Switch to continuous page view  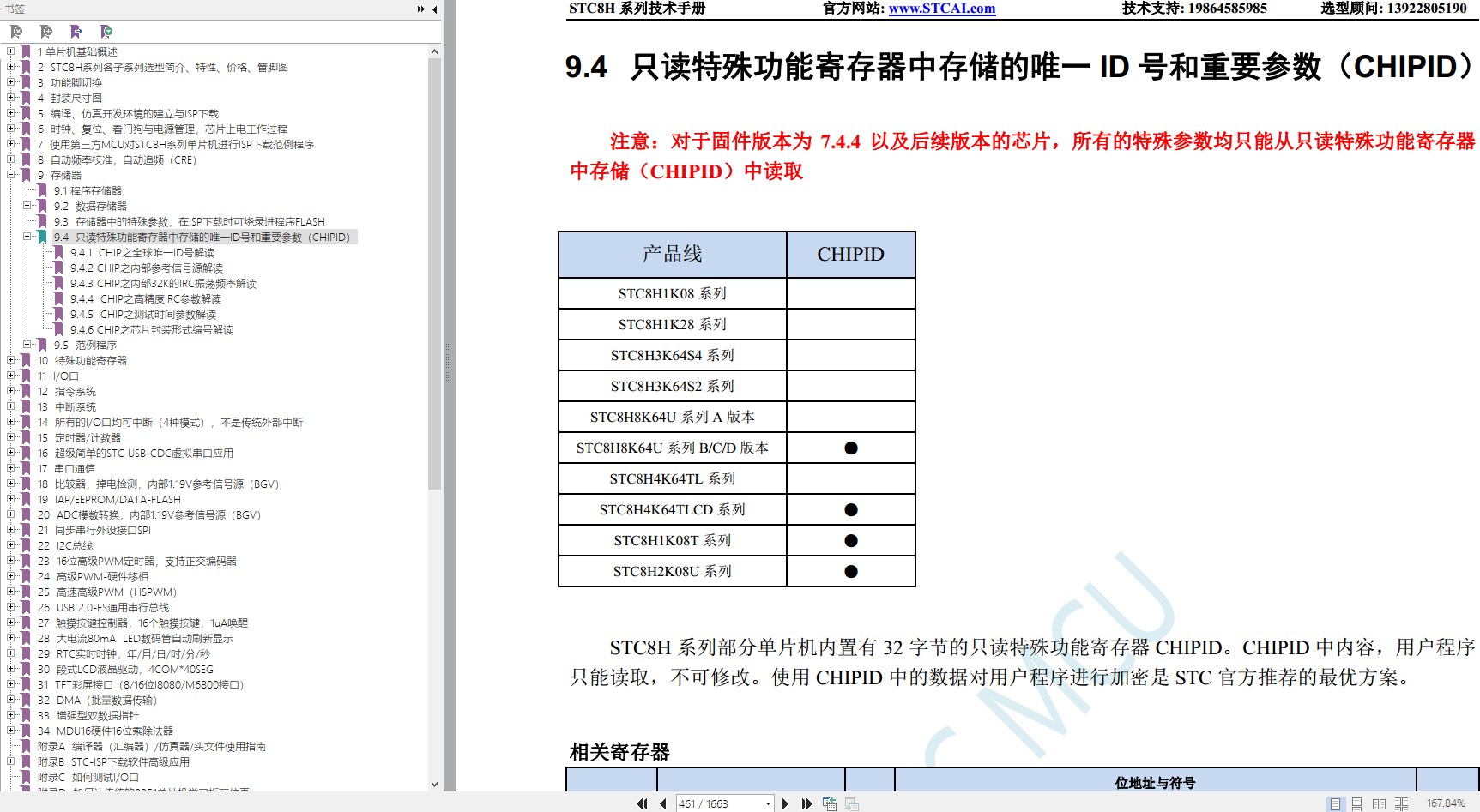click(1357, 803)
